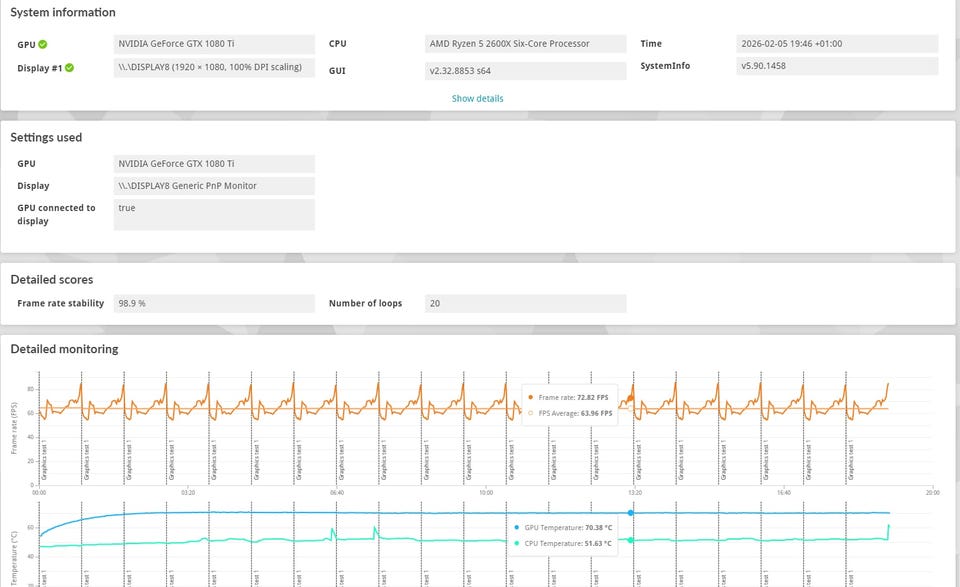Click the Number of loops value 20
Viewport: 960px width, 587px height.
(526, 303)
